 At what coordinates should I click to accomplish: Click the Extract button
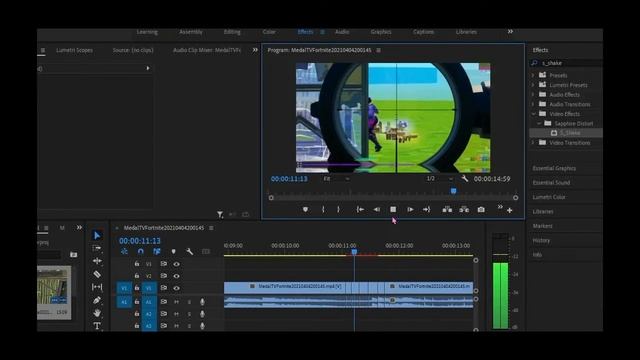tap(464, 209)
